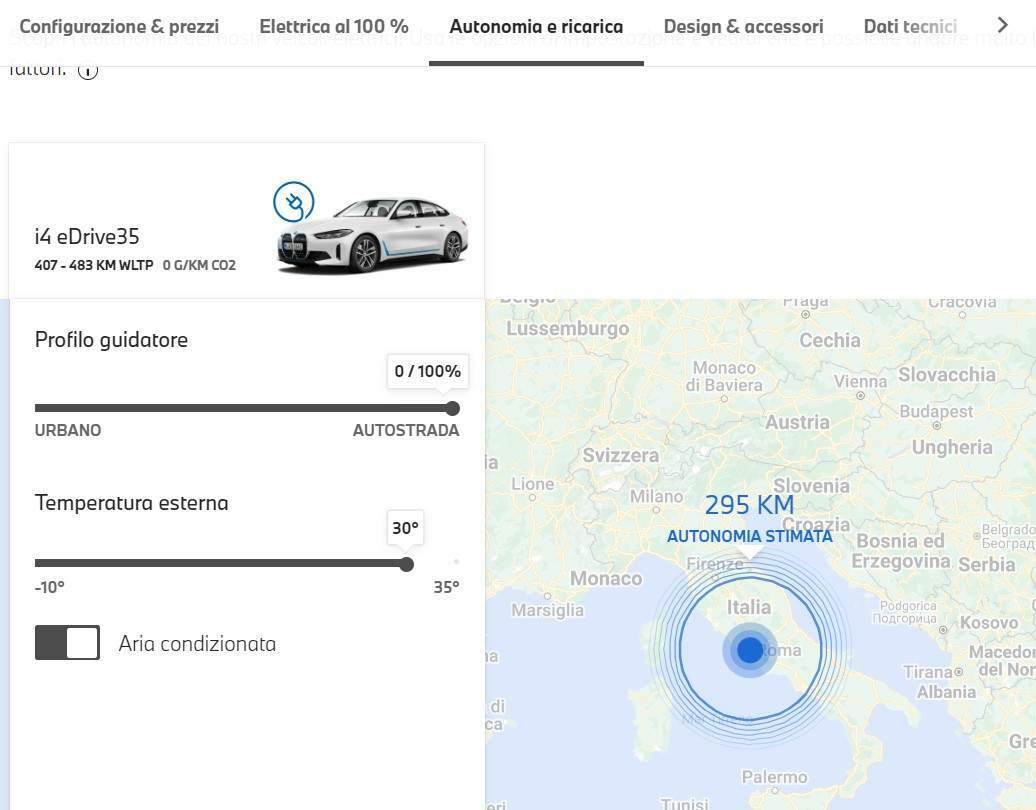Select the i4 eDrive35 model name
Image resolution: width=1036 pixels, height=810 pixels.
[87, 237]
